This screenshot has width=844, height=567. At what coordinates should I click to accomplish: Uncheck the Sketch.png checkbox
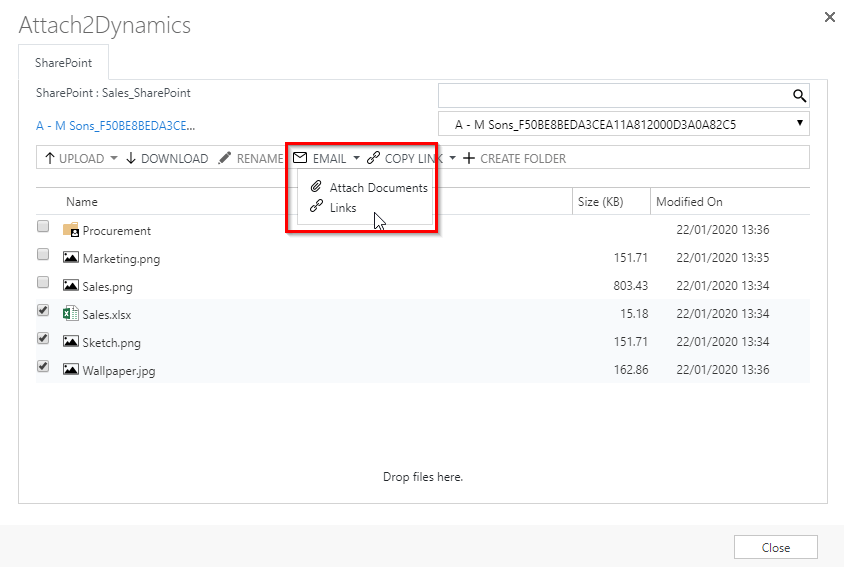click(x=43, y=338)
